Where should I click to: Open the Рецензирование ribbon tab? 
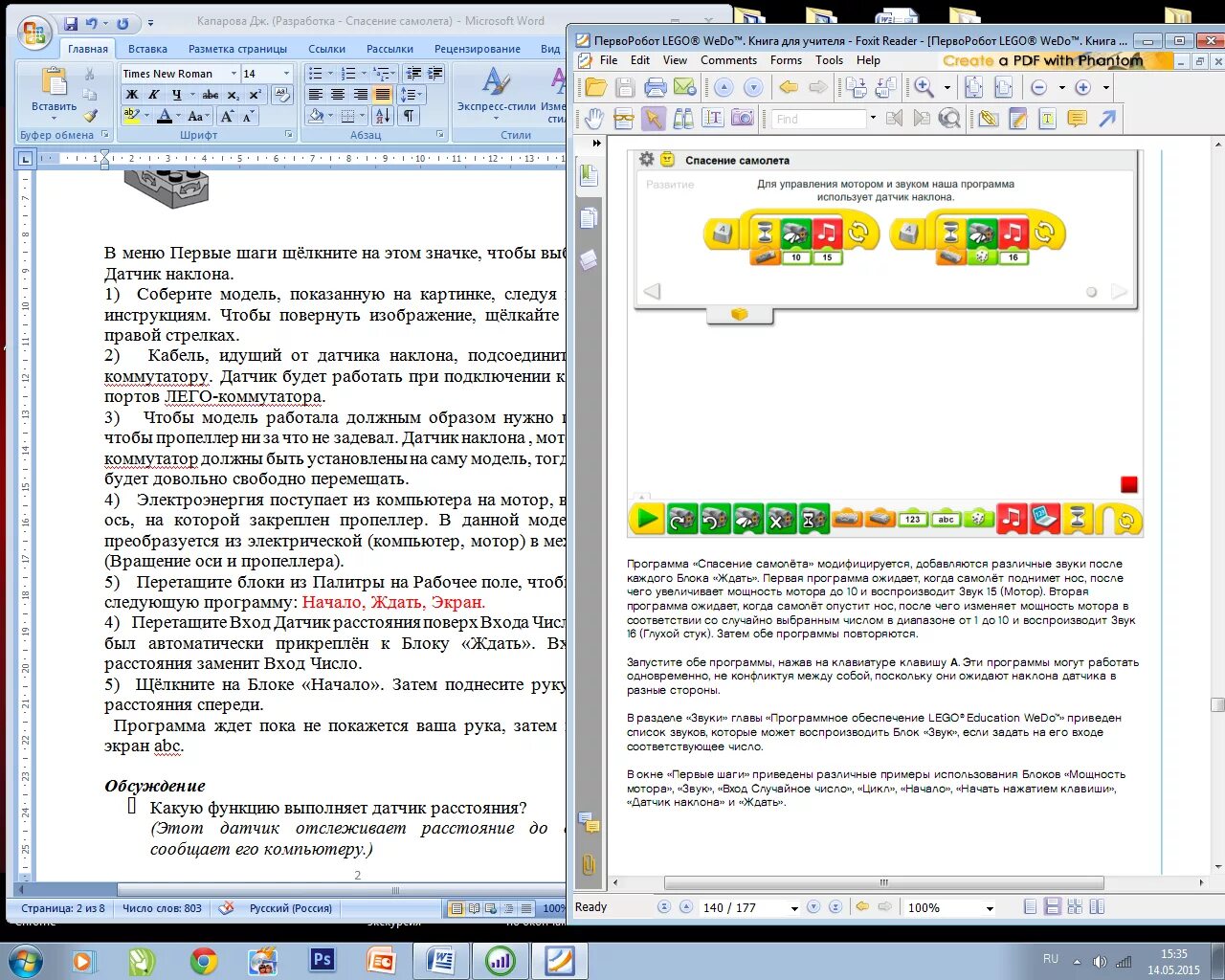tap(477, 49)
